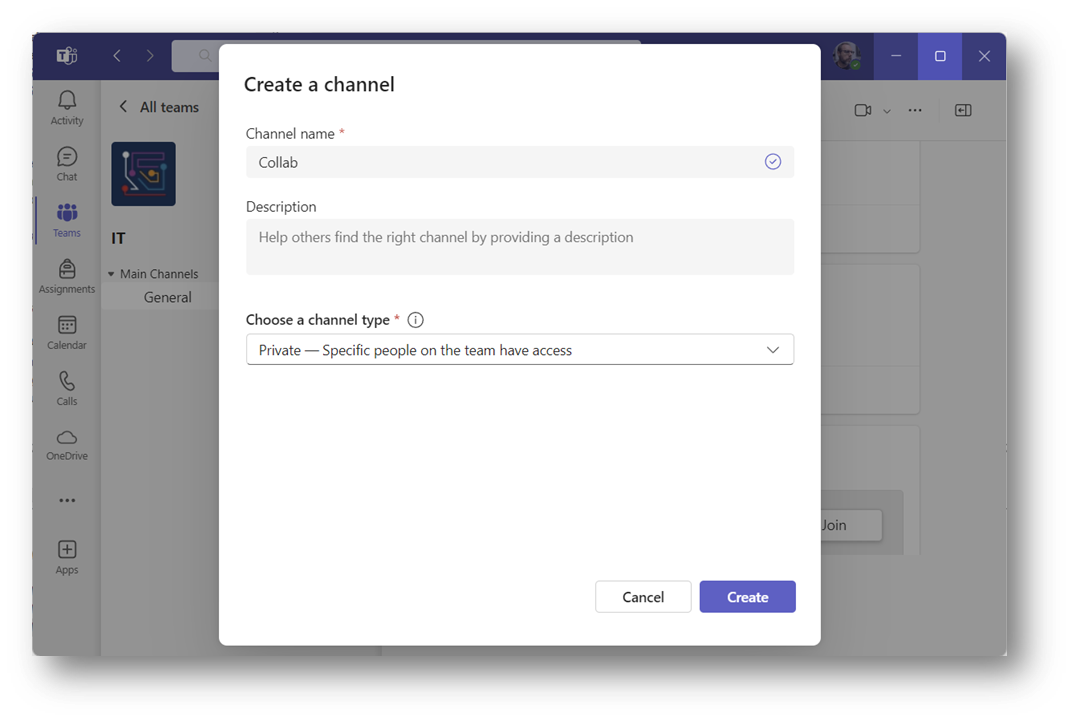Click the Channel name input field

point(505,162)
